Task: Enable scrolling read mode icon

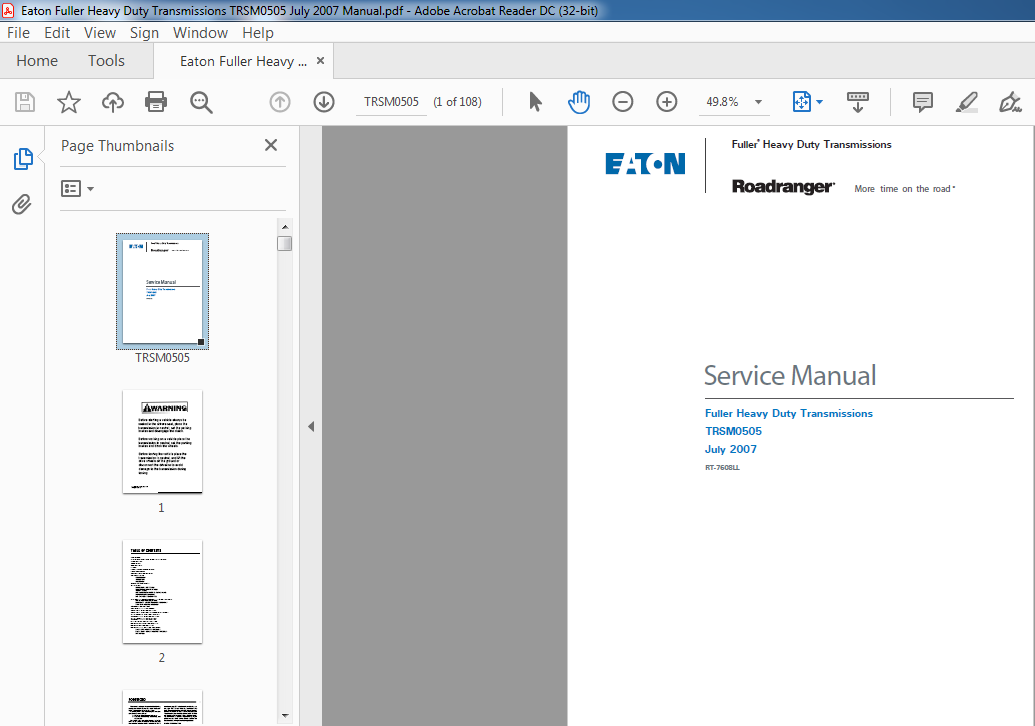Action: click(x=857, y=102)
